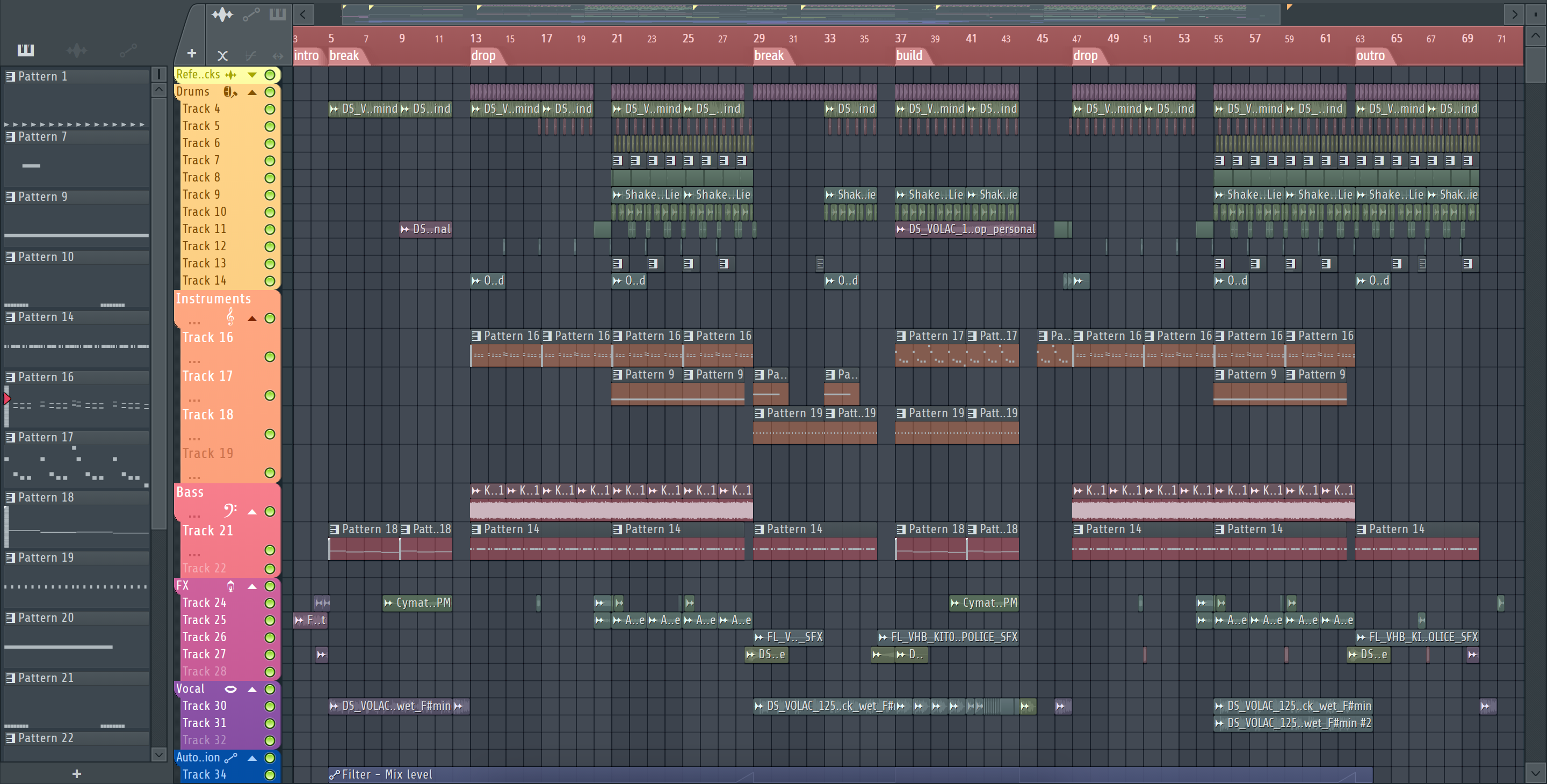
Task: Collapse the Auto..ion track group
Action: click(x=252, y=758)
